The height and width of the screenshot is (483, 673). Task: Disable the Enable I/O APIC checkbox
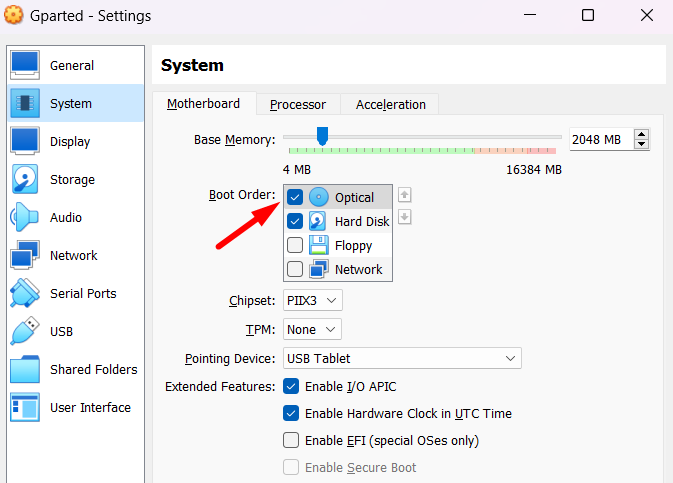point(291,386)
